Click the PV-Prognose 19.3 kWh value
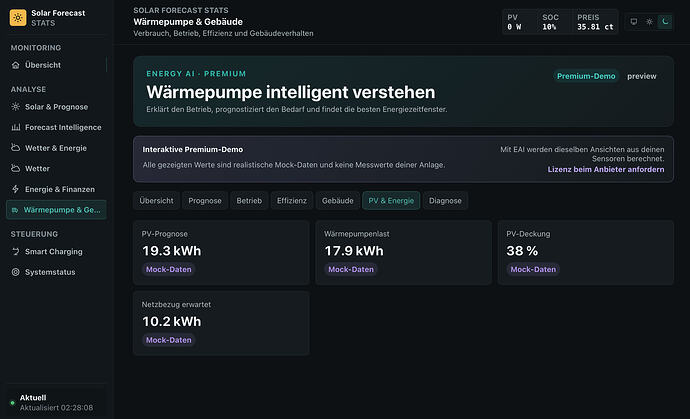The width and height of the screenshot is (690, 419). [x=171, y=251]
